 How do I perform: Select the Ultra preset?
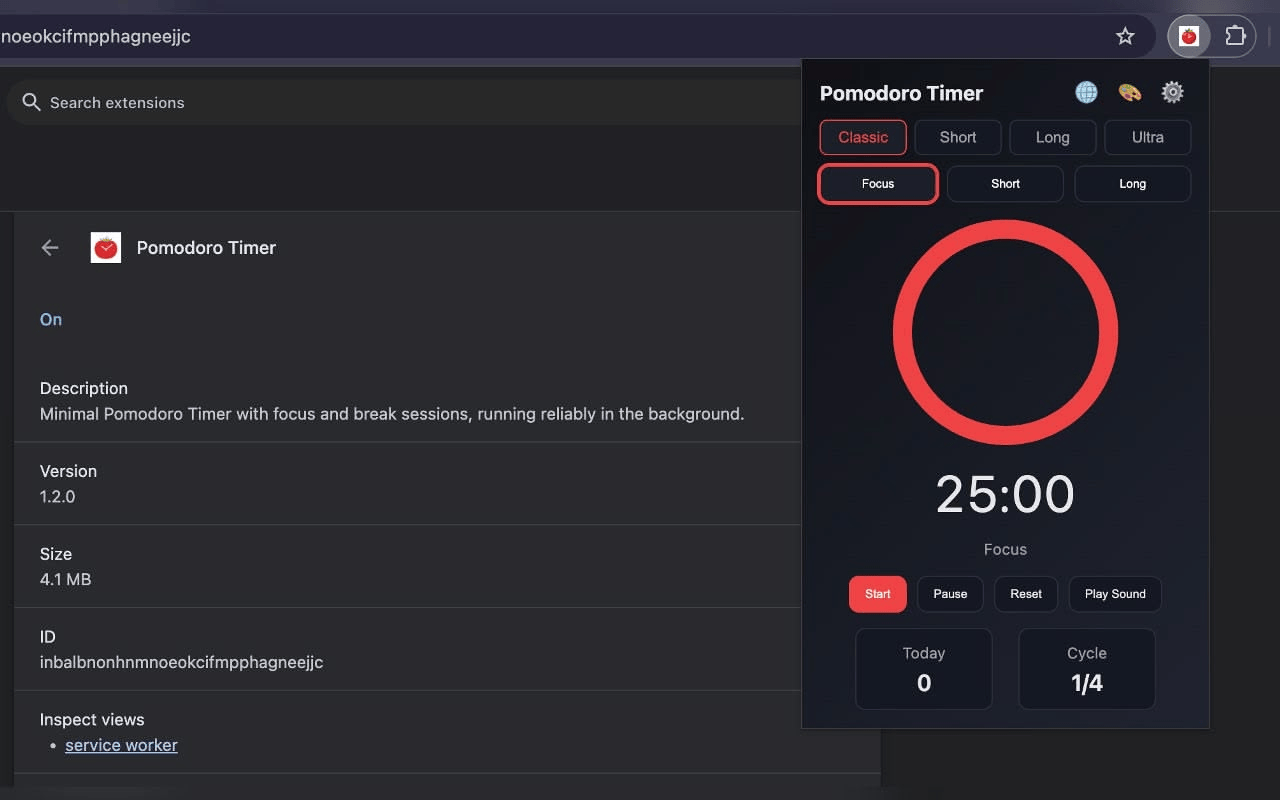pyautogui.click(x=1148, y=137)
